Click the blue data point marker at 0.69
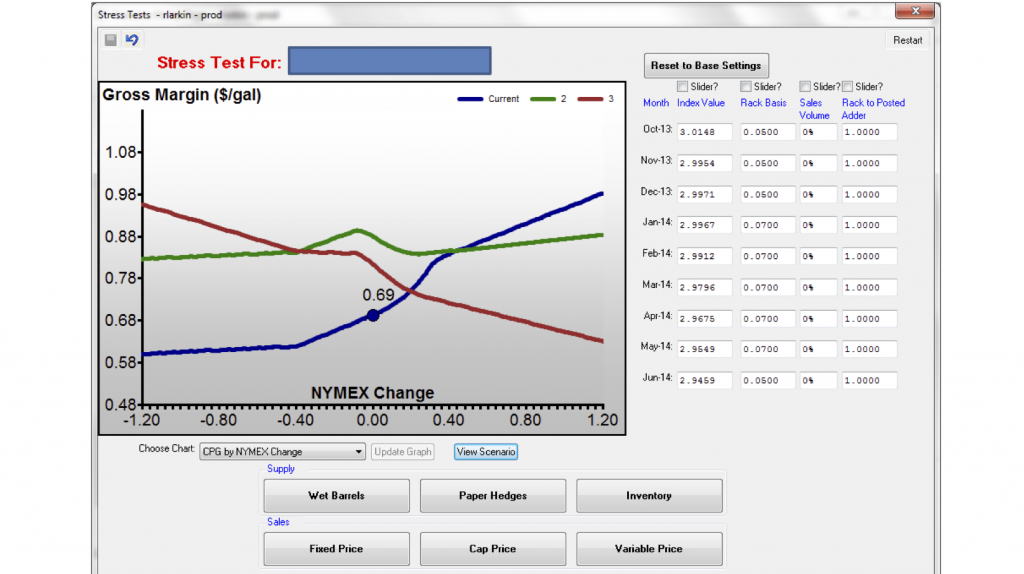Image resolution: width=1024 pixels, height=574 pixels. click(373, 315)
